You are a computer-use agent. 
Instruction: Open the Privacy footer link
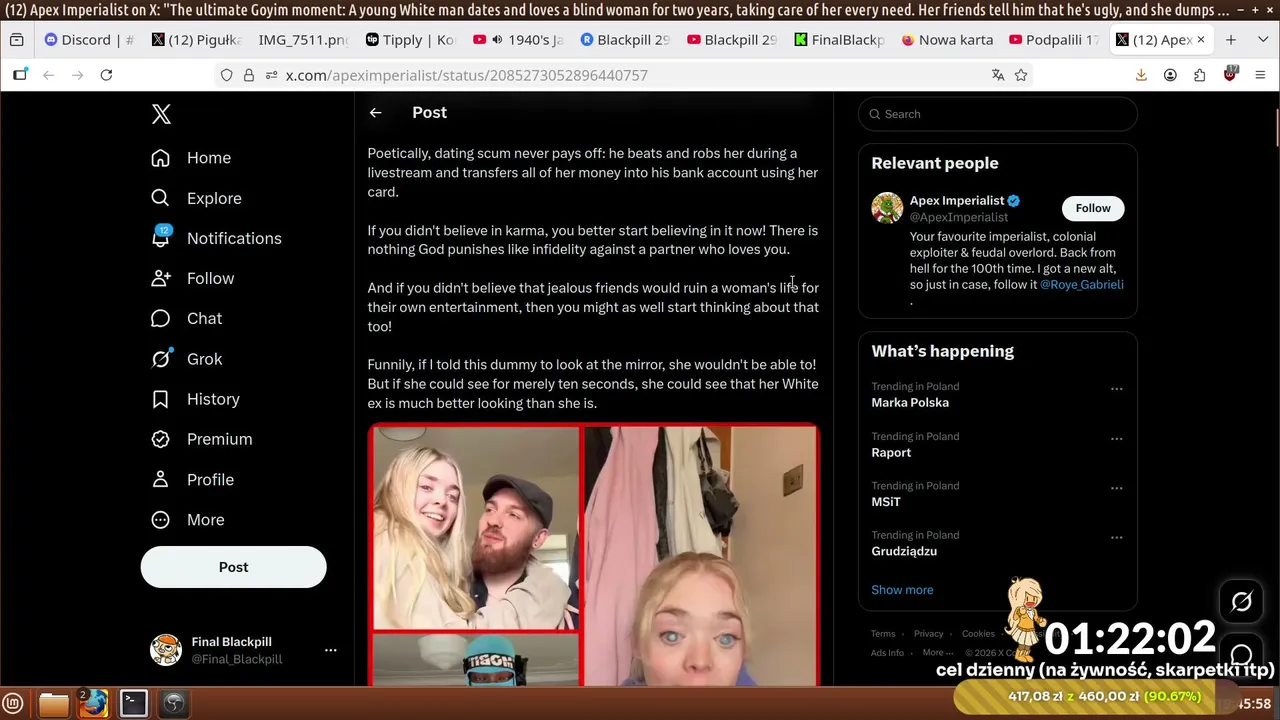point(928,634)
